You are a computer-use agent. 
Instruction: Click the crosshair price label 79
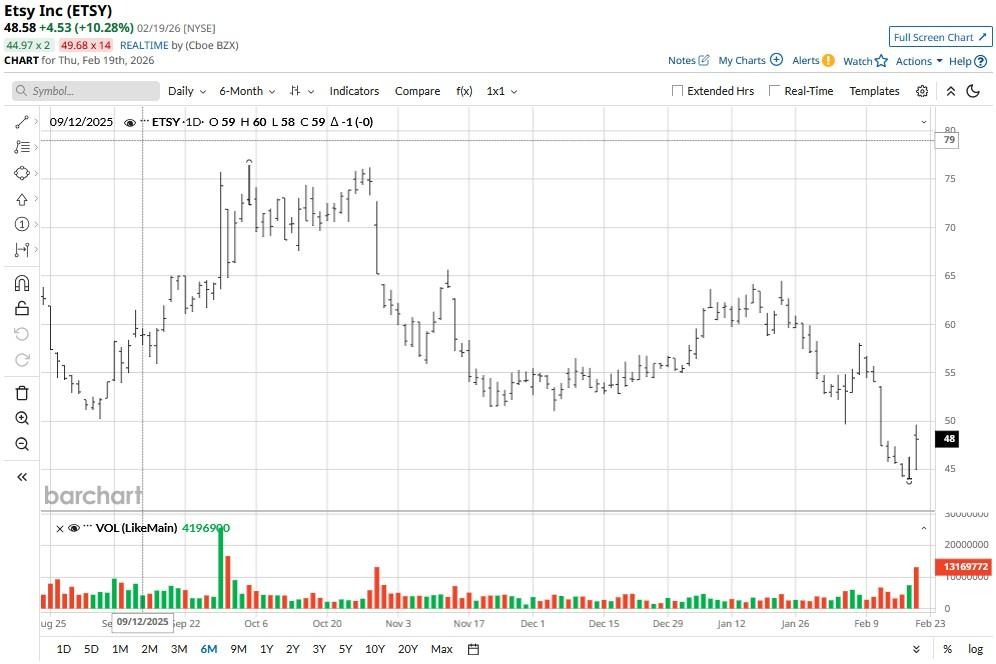pyautogui.click(x=947, y=140)
